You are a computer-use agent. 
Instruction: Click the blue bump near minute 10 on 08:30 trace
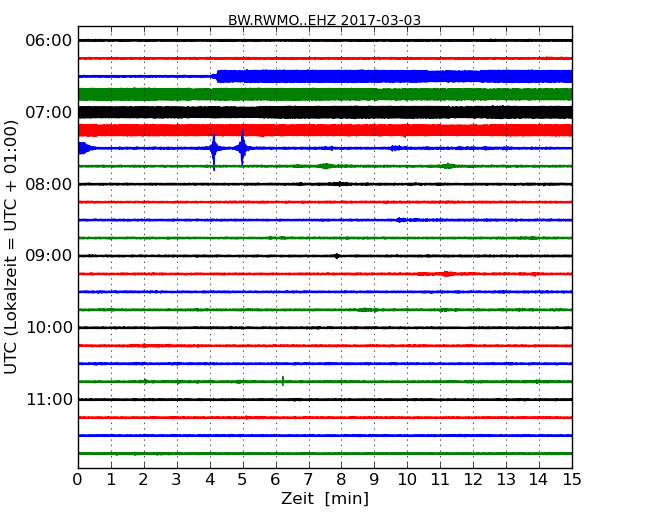[x=401, y=220]
